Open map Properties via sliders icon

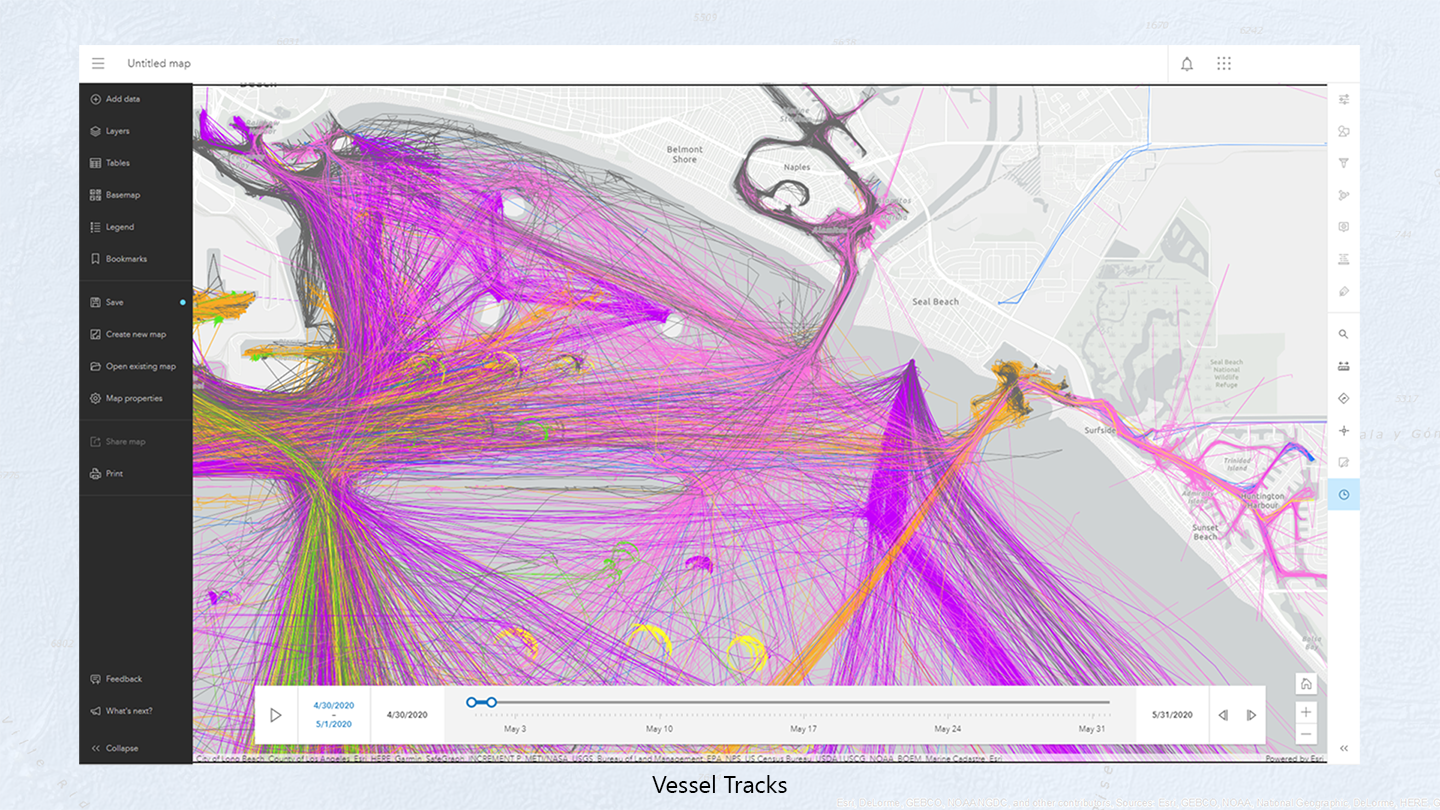(x=1343, y=99)
